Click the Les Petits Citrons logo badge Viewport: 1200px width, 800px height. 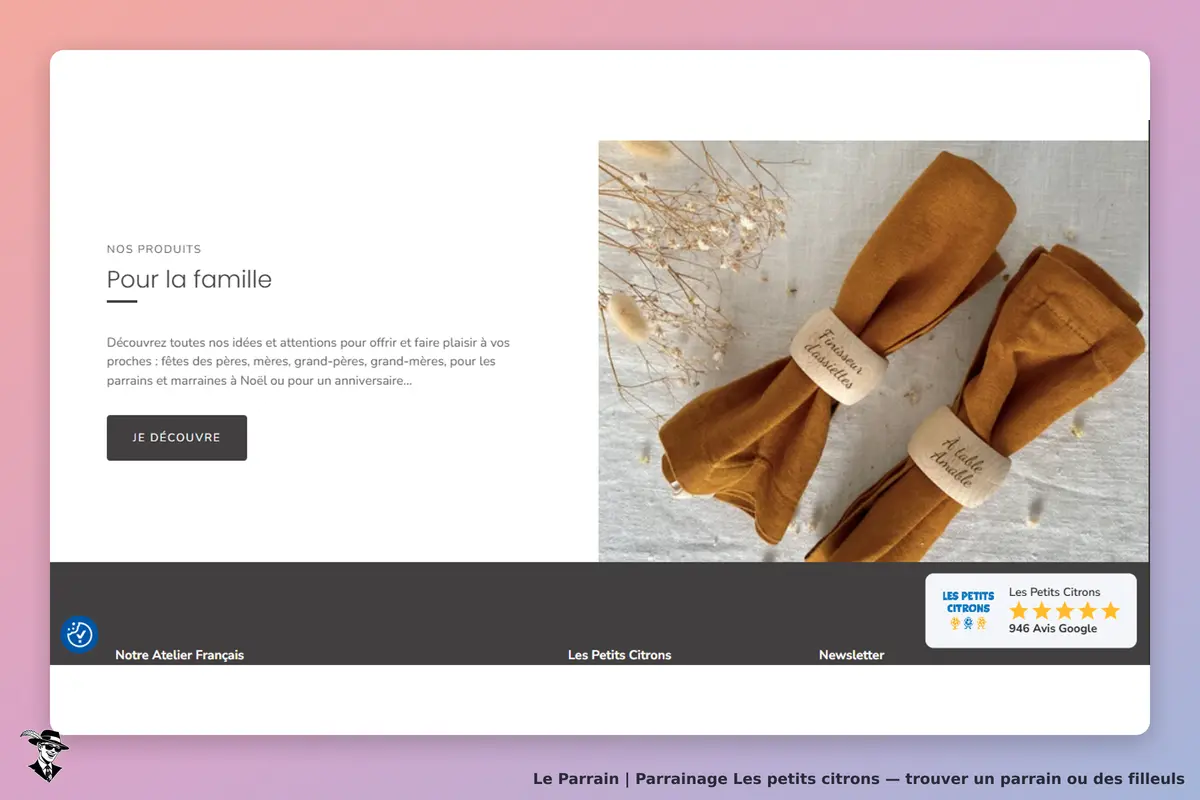point(968,610)
